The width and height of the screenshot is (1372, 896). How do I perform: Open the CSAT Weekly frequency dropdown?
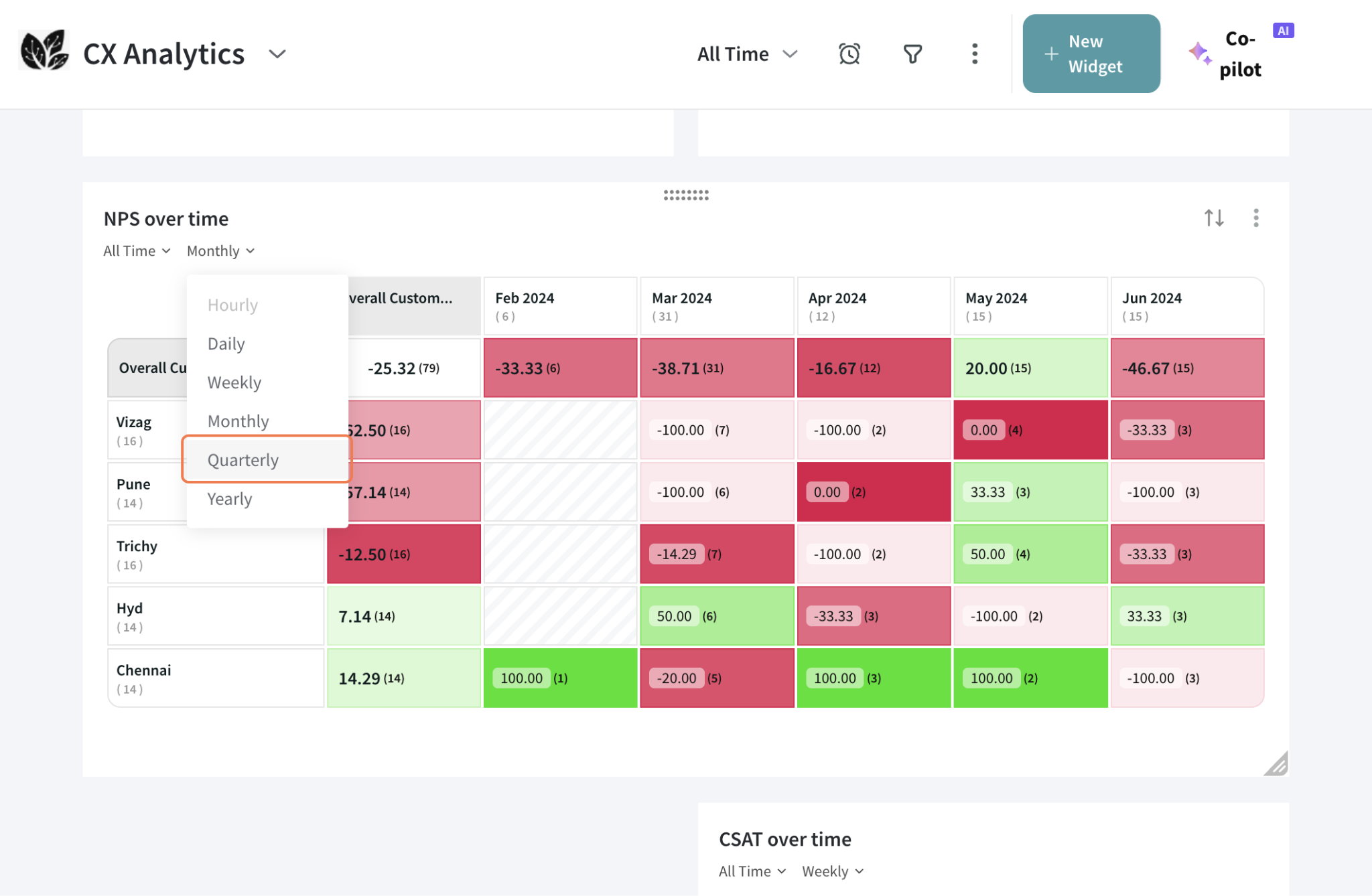pos(833,871)
